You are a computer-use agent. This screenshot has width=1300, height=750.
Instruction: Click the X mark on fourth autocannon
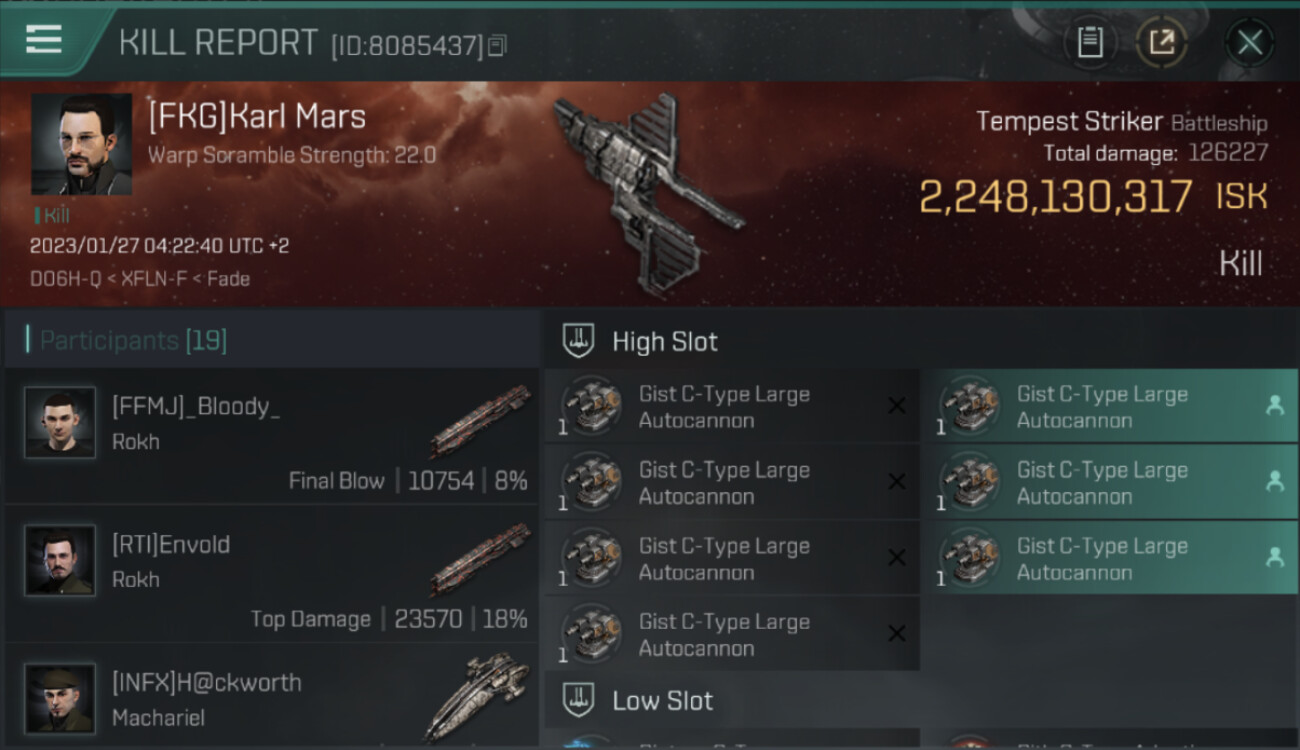click(x=897, y=634)
